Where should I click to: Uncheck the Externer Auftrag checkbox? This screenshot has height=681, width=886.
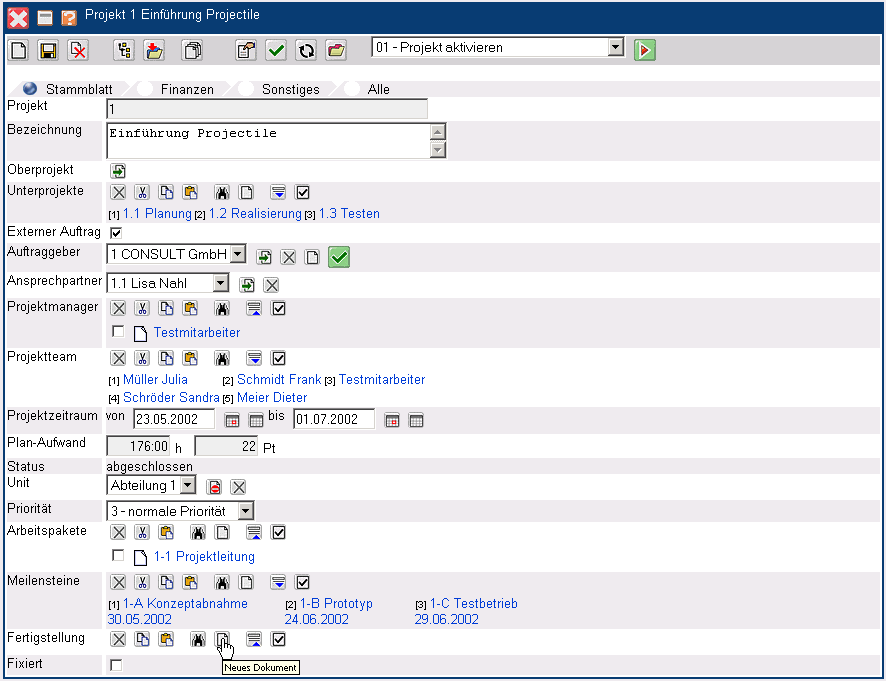tap(116, 233)
